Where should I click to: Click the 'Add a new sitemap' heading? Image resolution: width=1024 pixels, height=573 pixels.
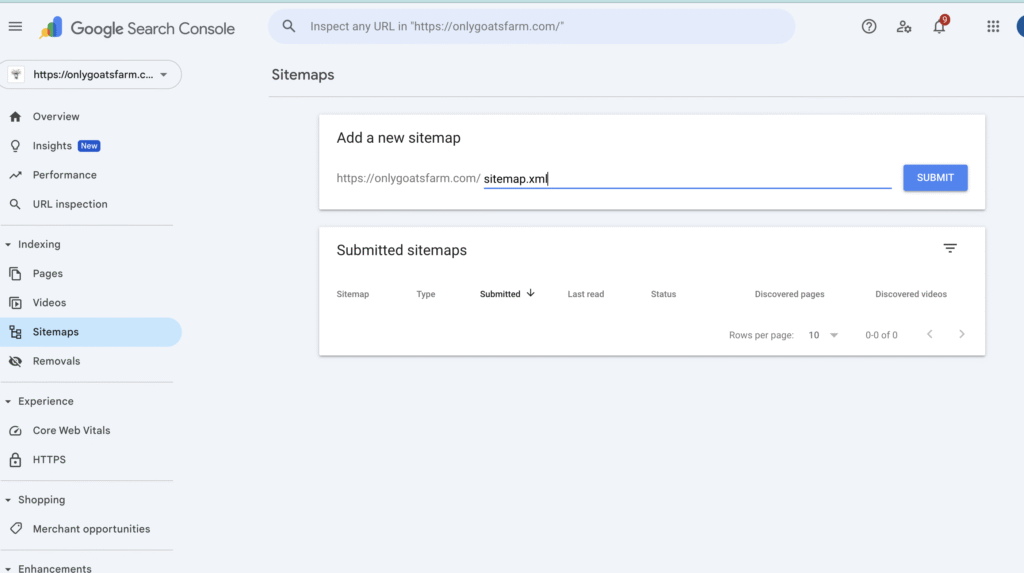point(398,138)
